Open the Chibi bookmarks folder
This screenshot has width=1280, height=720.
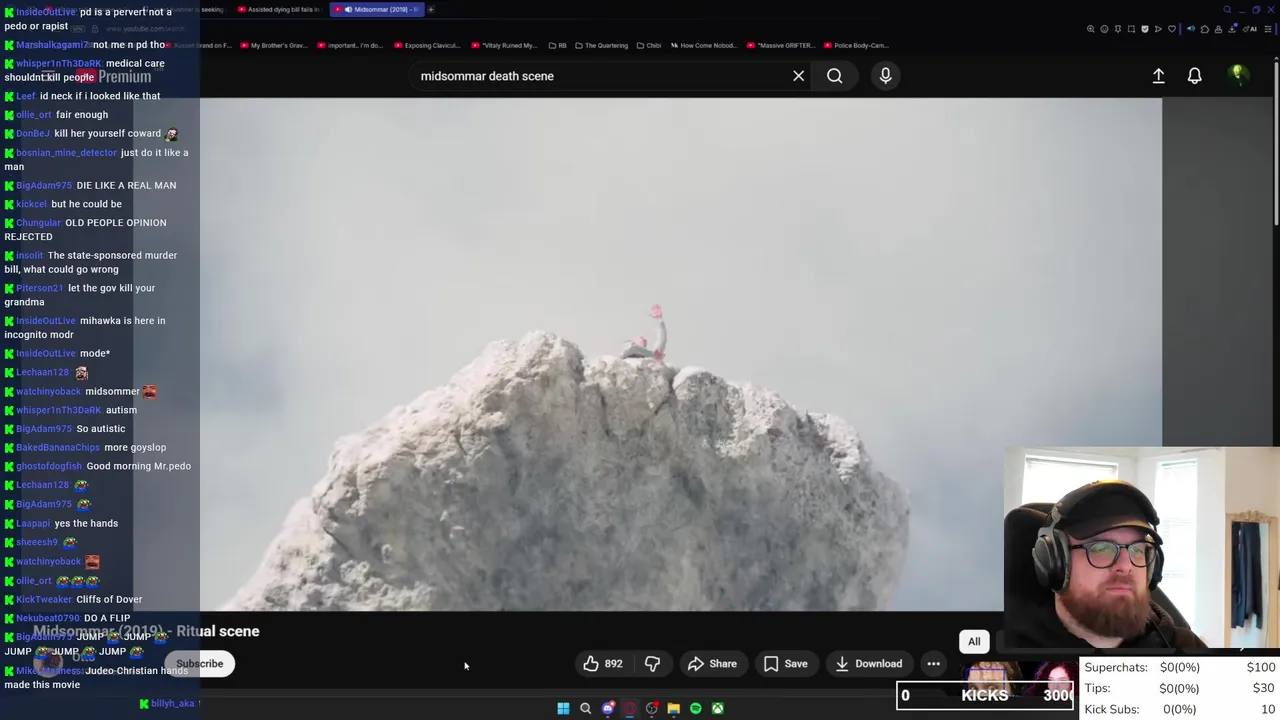648,45
